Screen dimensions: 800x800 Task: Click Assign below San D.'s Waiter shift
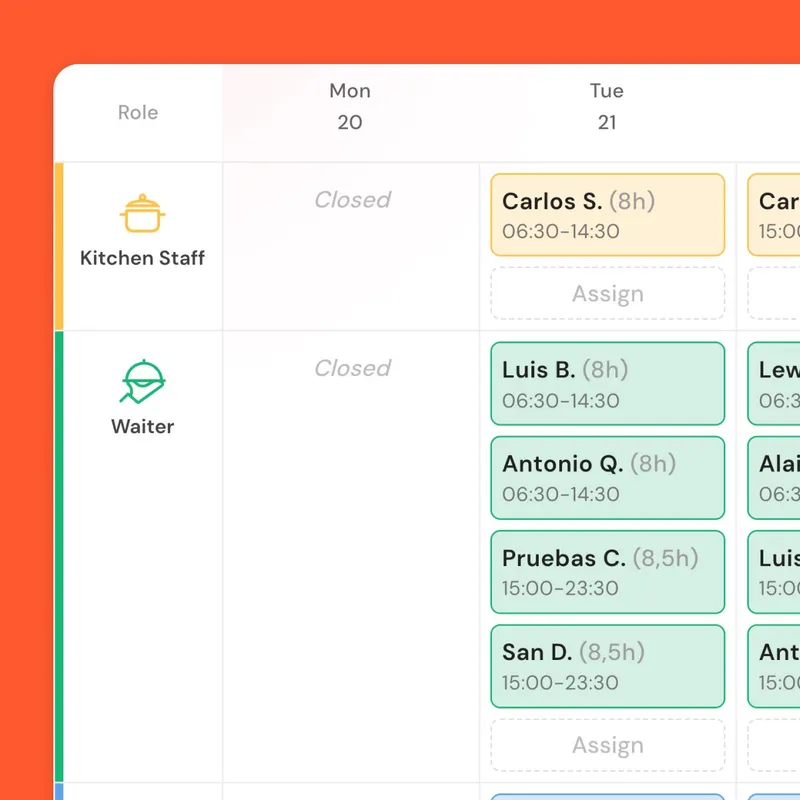[x=607, y=745]
